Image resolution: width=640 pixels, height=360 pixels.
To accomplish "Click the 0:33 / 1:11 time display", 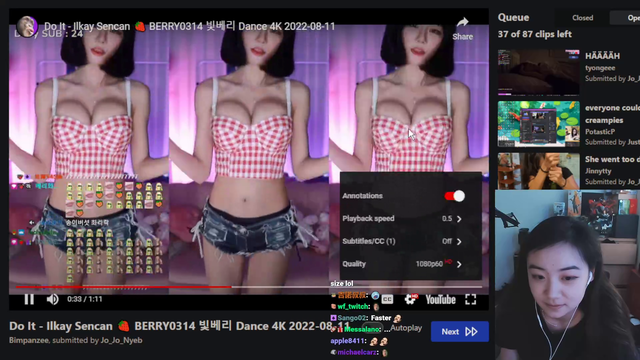I will 84,299.
